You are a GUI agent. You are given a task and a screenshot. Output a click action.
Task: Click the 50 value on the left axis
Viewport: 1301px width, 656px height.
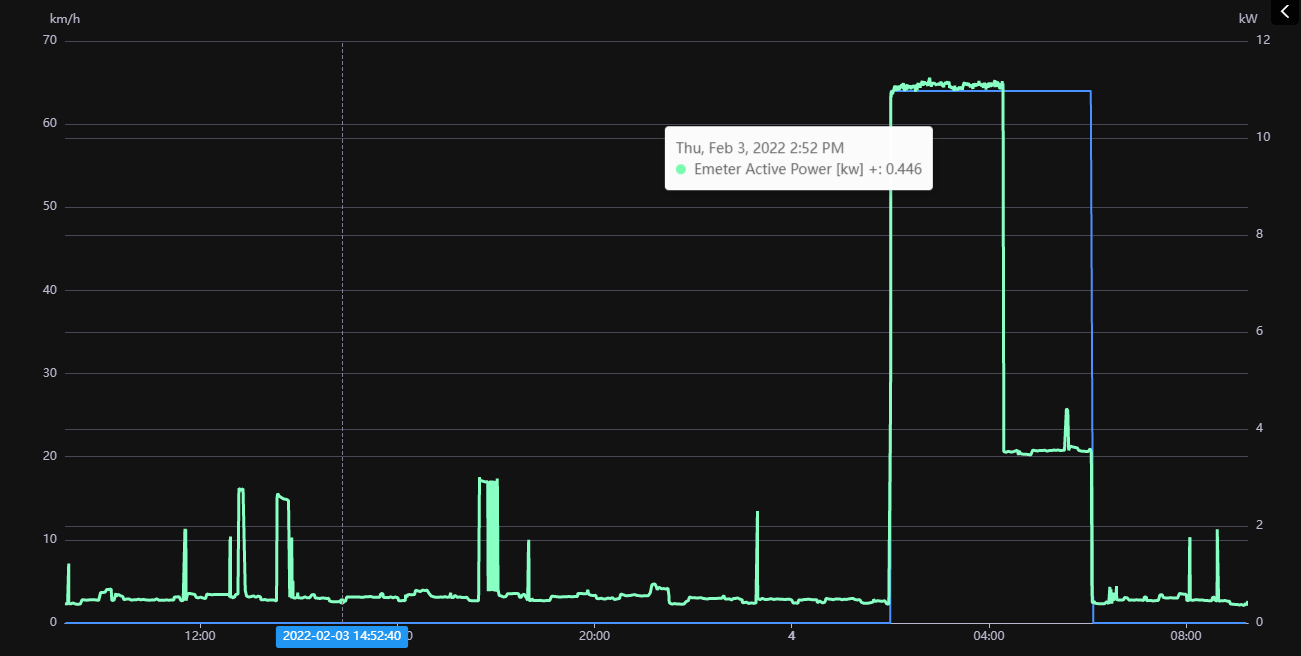tap(50, 206)
